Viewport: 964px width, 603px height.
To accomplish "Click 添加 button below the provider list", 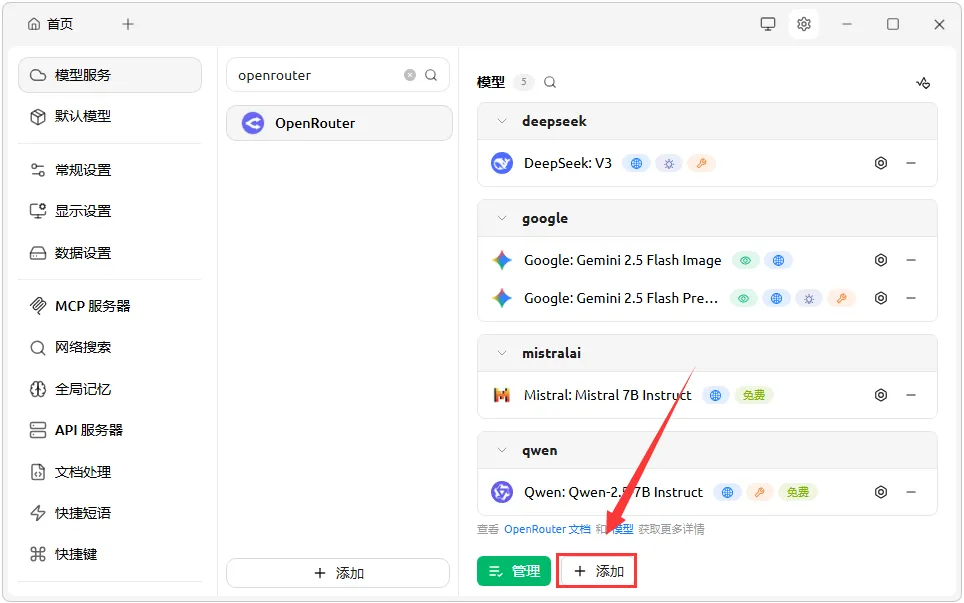I will coord(338,573).
